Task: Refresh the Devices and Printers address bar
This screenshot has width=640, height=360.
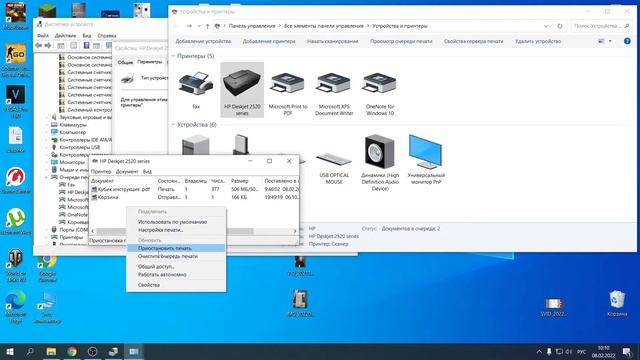Action: point(560,26)
